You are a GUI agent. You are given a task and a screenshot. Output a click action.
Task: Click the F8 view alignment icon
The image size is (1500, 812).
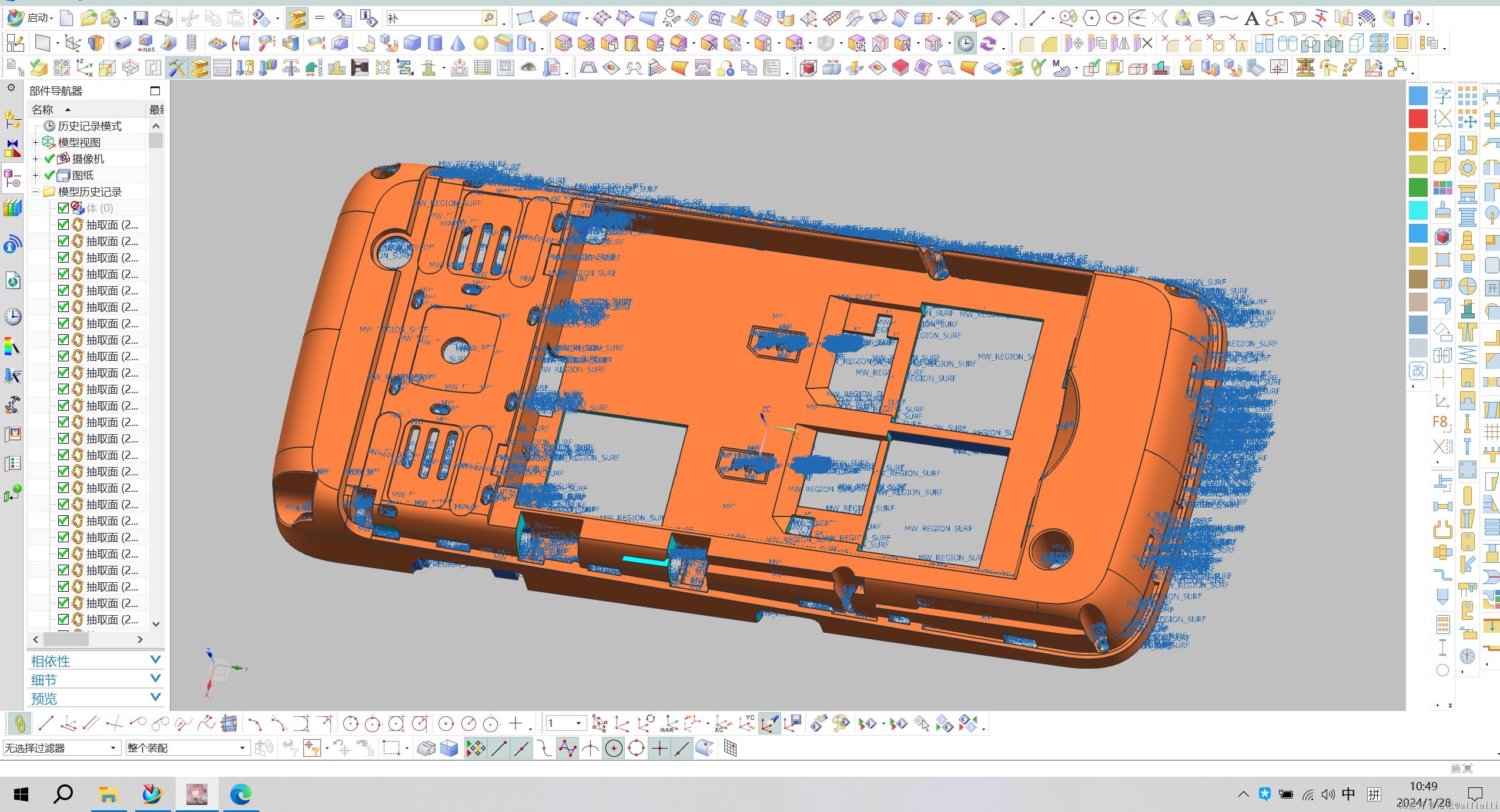coord(1442,424)
